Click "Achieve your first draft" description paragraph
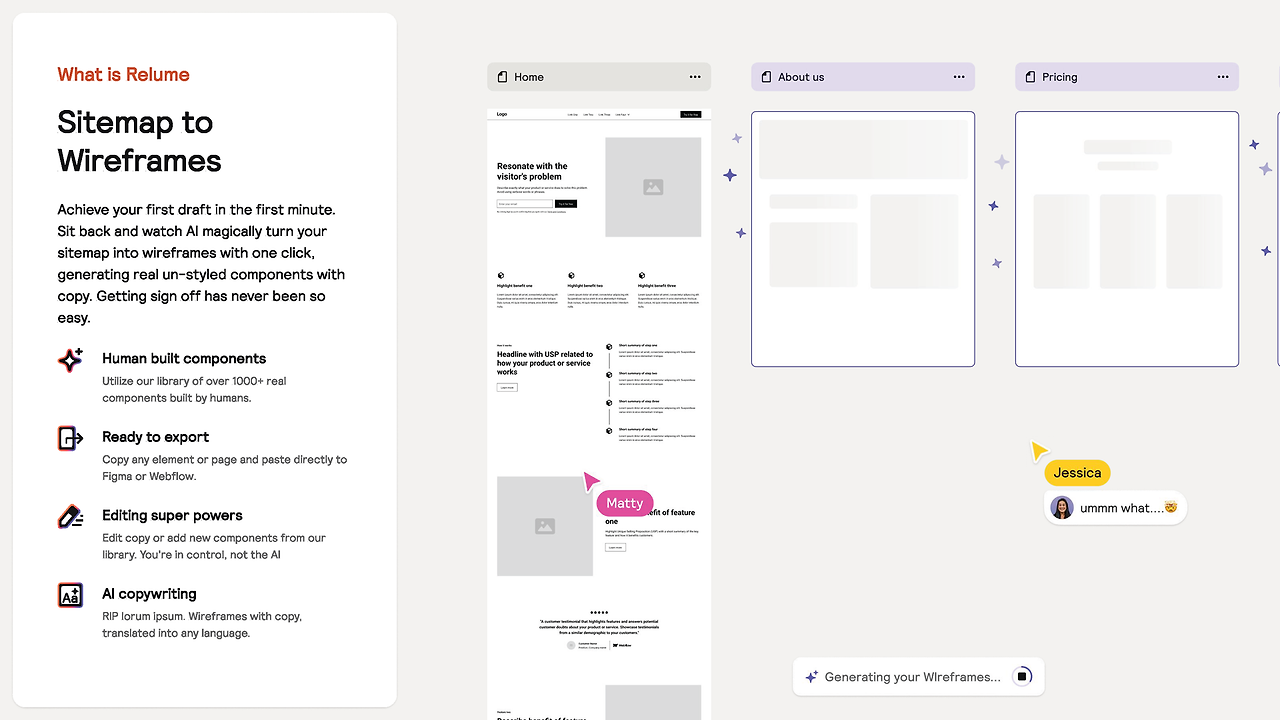1280x720 pixels. (x=201, y=264)
